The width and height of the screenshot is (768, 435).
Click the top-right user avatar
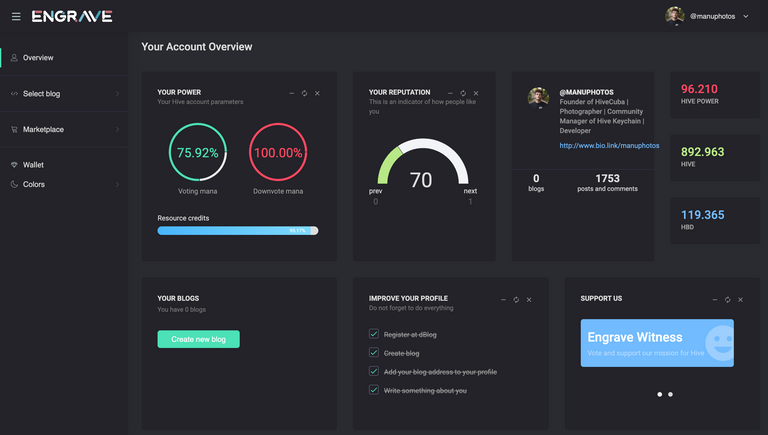(674, 16)
